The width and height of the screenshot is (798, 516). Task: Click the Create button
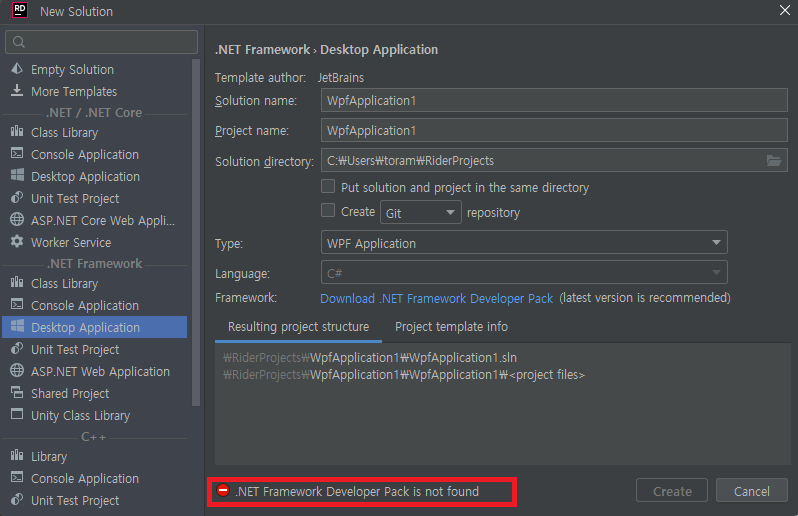672,491
